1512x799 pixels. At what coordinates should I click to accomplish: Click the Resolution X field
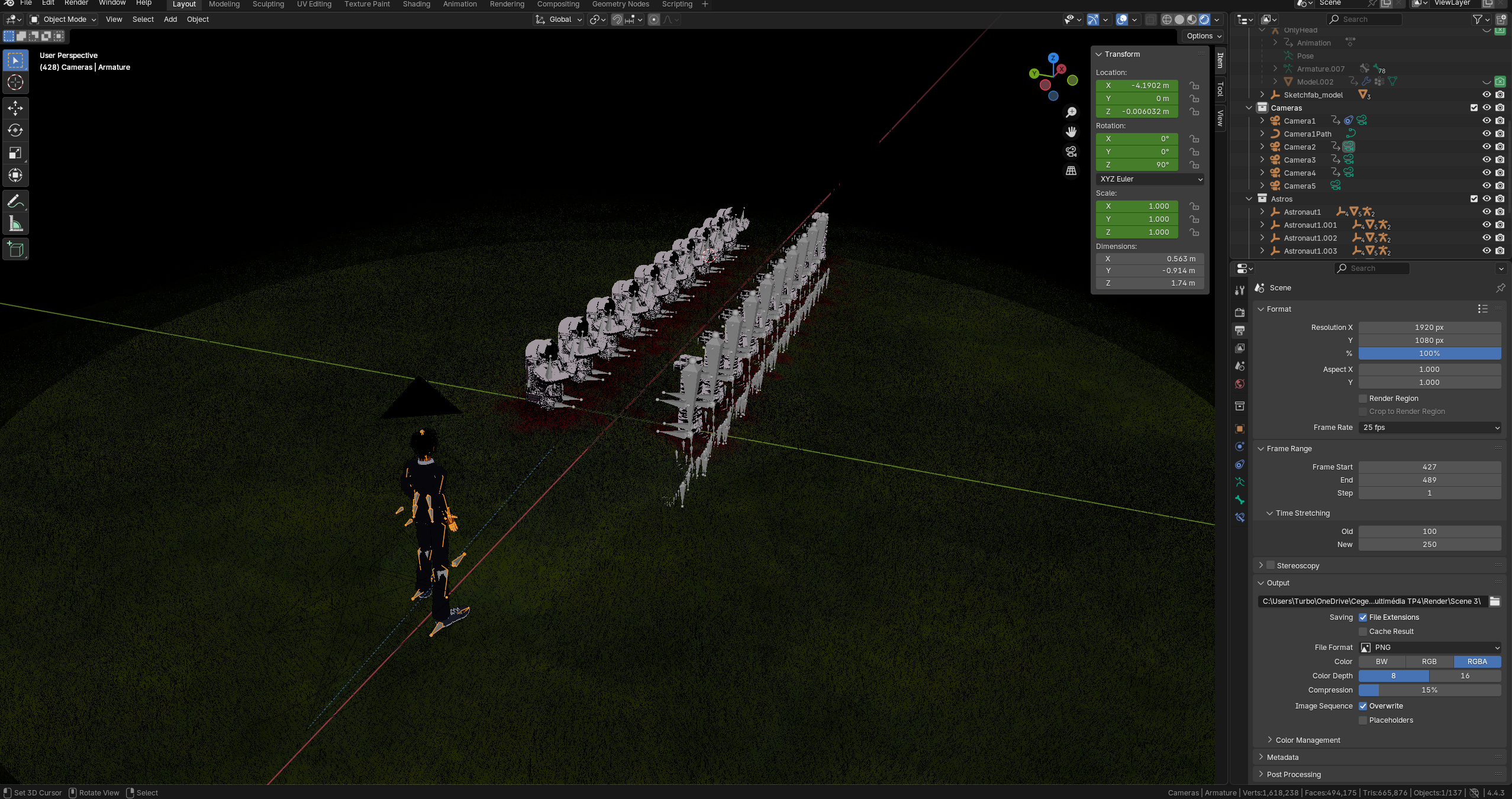(x=1429, y=328)
